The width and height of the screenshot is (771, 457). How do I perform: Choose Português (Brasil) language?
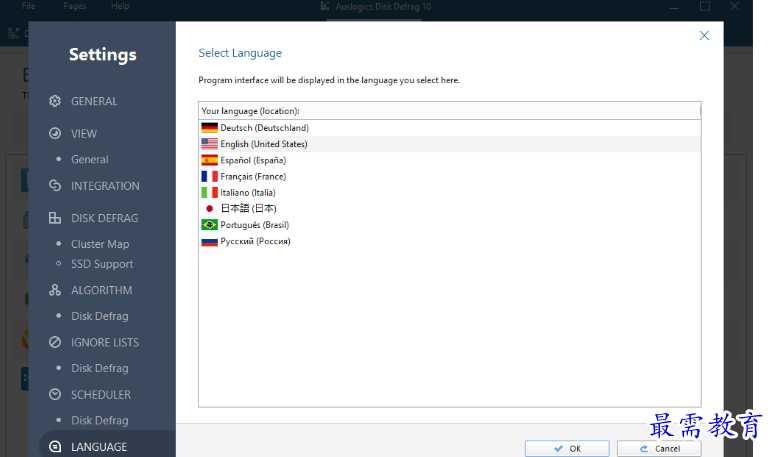tap(449, 225)
